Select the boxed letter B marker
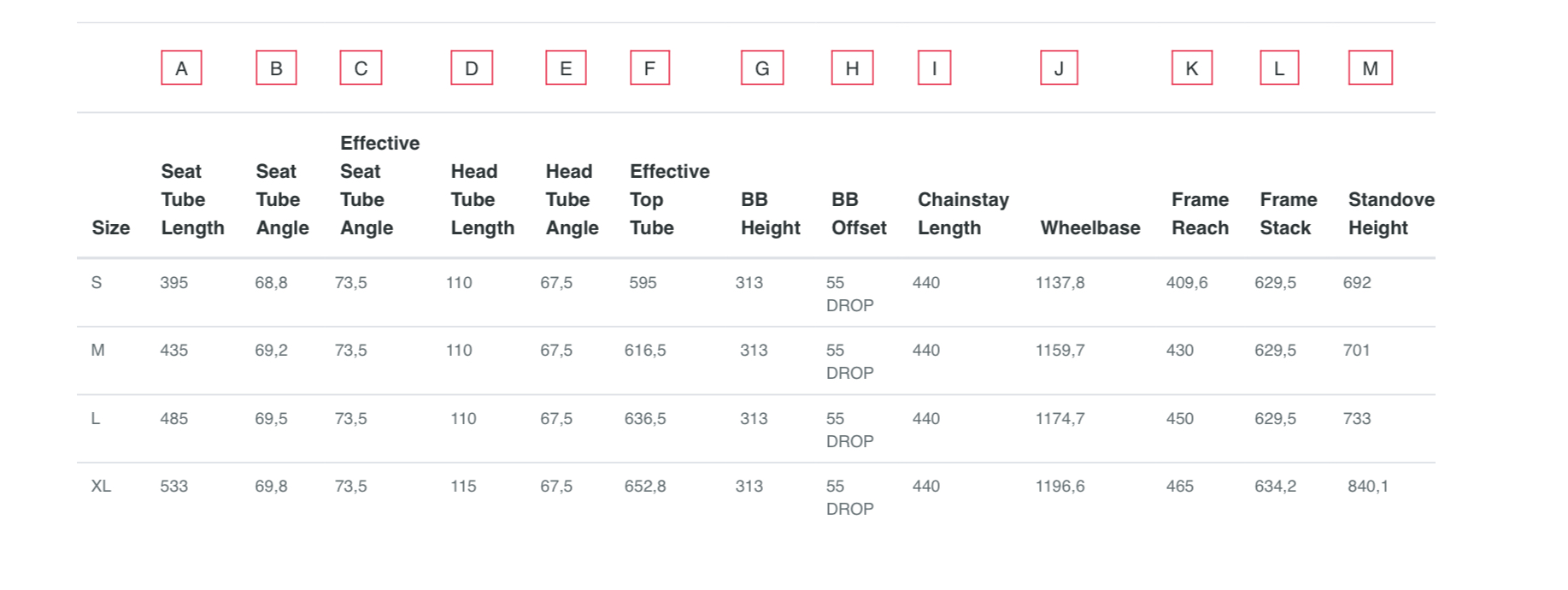The image size is (1568, 590). (276, 68)
